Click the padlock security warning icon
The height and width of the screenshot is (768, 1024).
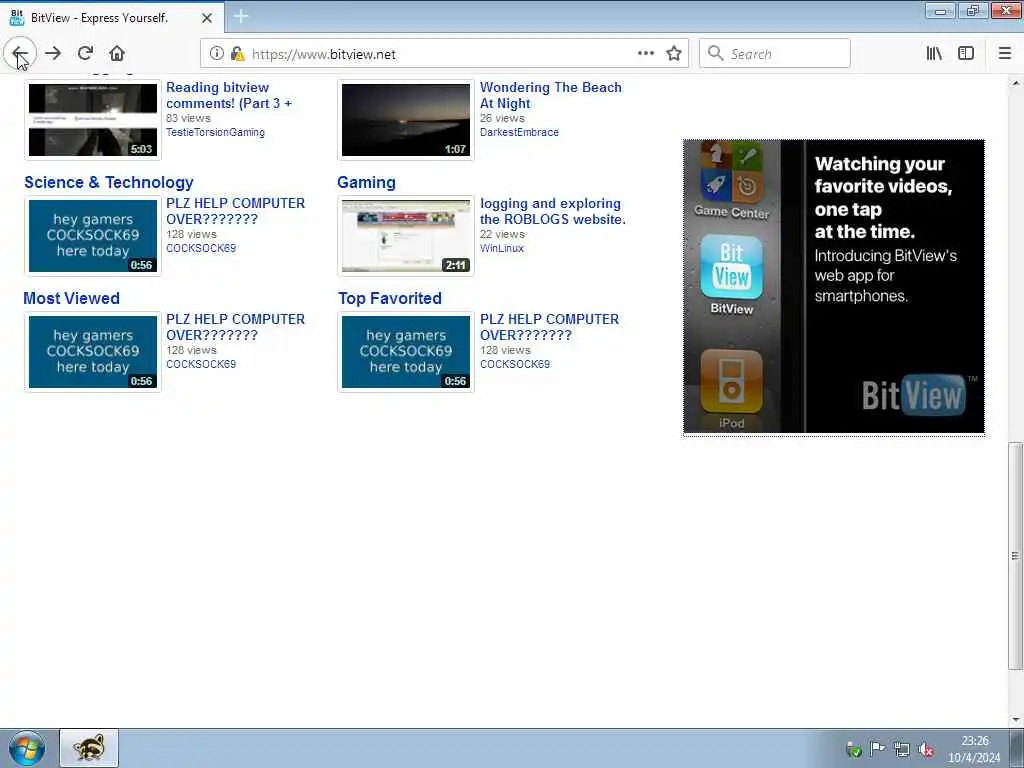click(x=237, y=54)
